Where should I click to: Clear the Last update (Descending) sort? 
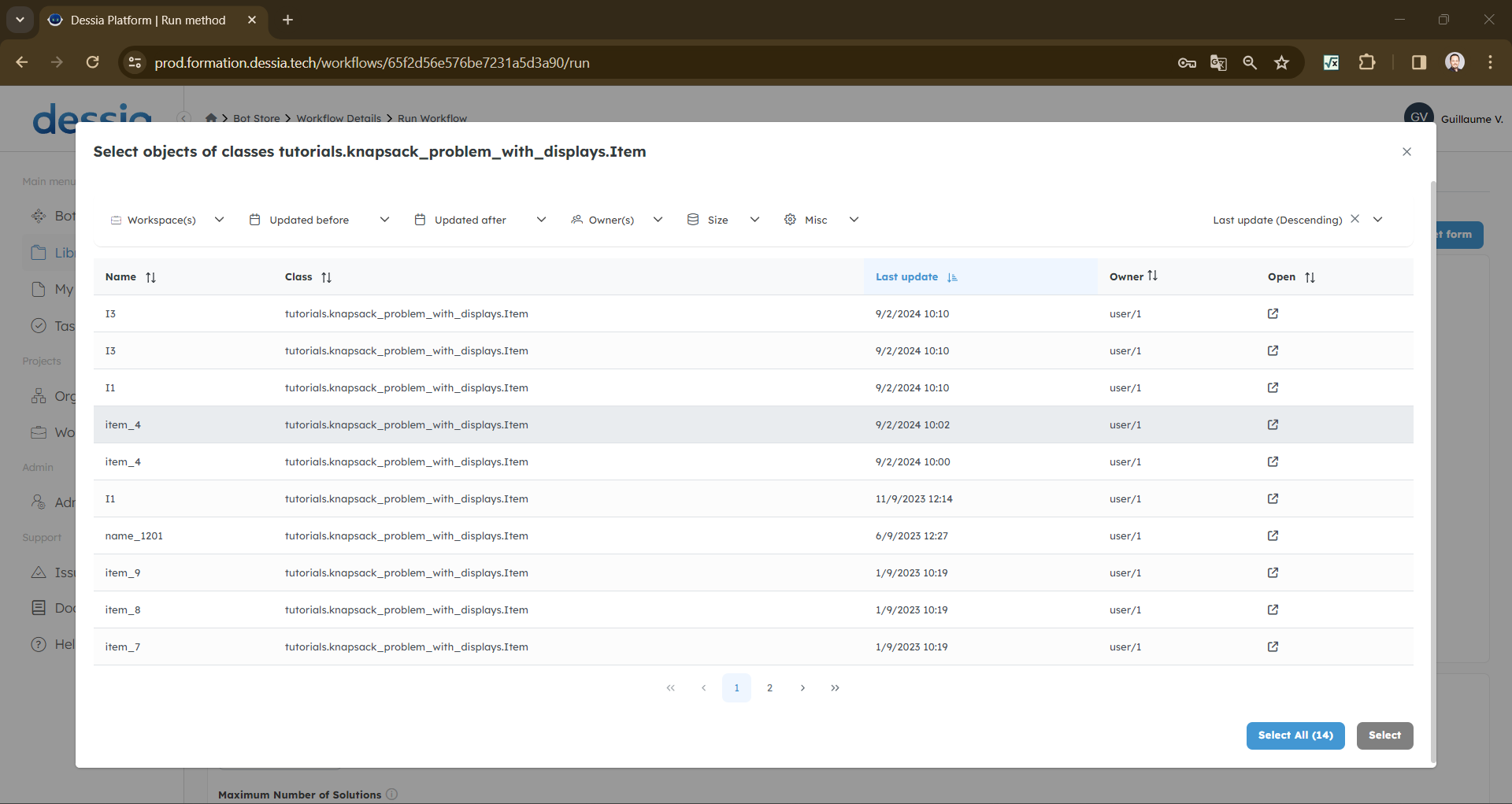pyautogui.click(x=1354, y=219)
